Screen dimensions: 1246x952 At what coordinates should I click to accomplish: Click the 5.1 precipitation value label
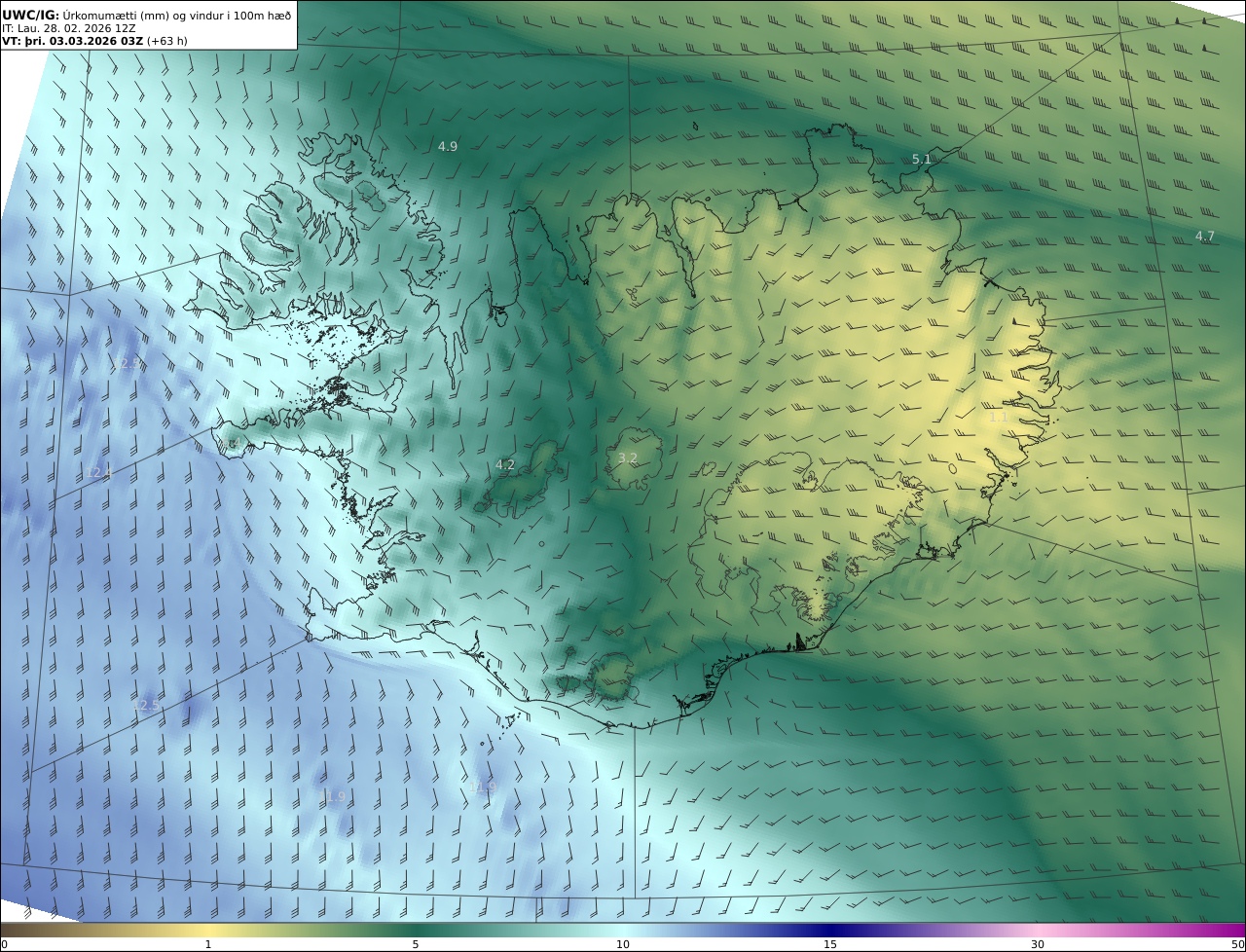922,159
